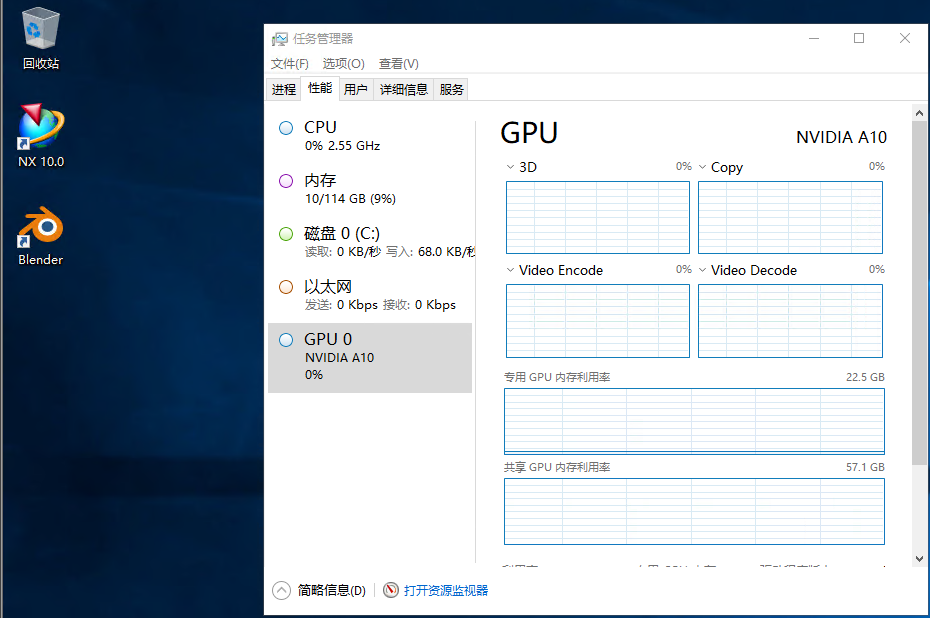This screenshot has height=618, width=930.
Task: Click the NVIDIA A10 header label
Action: tap(841, 138)
